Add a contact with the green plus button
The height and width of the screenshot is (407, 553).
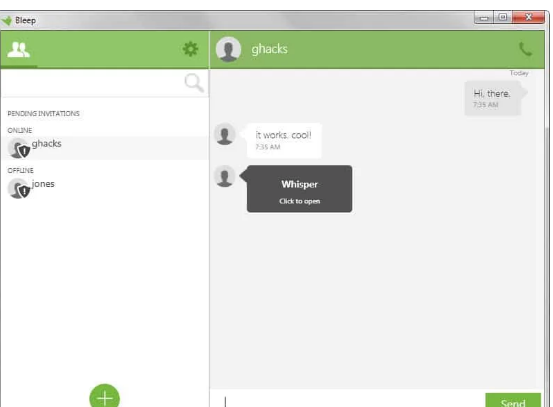(x=104, y=397)
